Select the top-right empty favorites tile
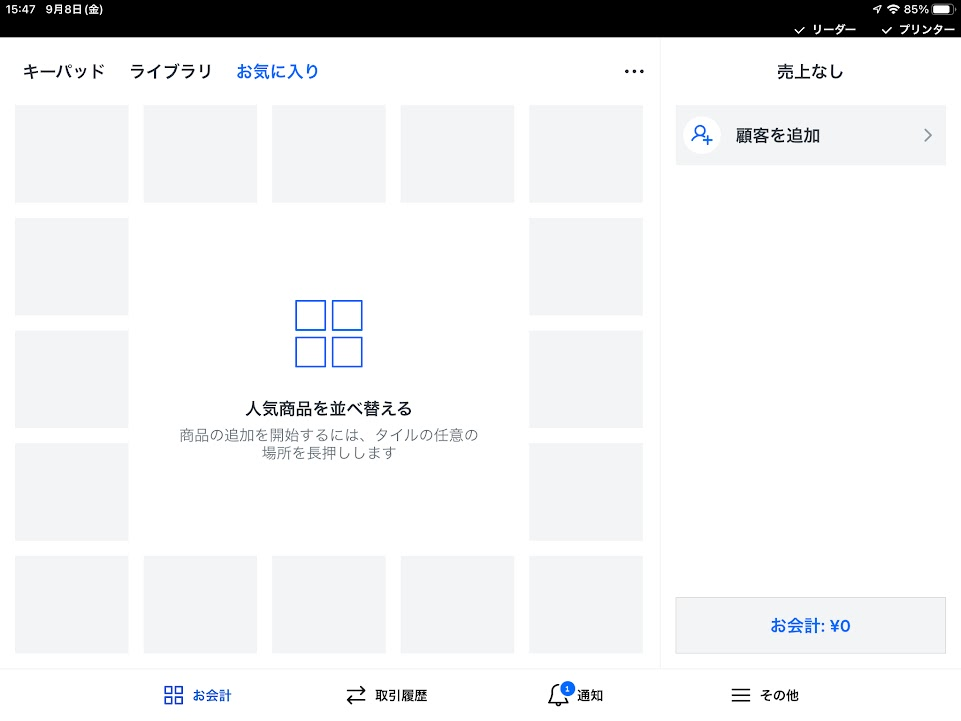 tap(586, 154)
